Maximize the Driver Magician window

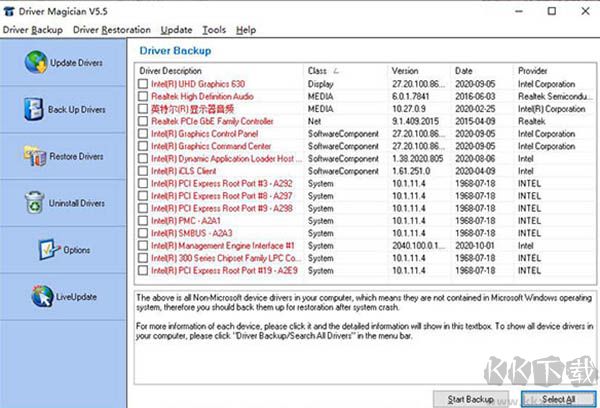point(551,11)
